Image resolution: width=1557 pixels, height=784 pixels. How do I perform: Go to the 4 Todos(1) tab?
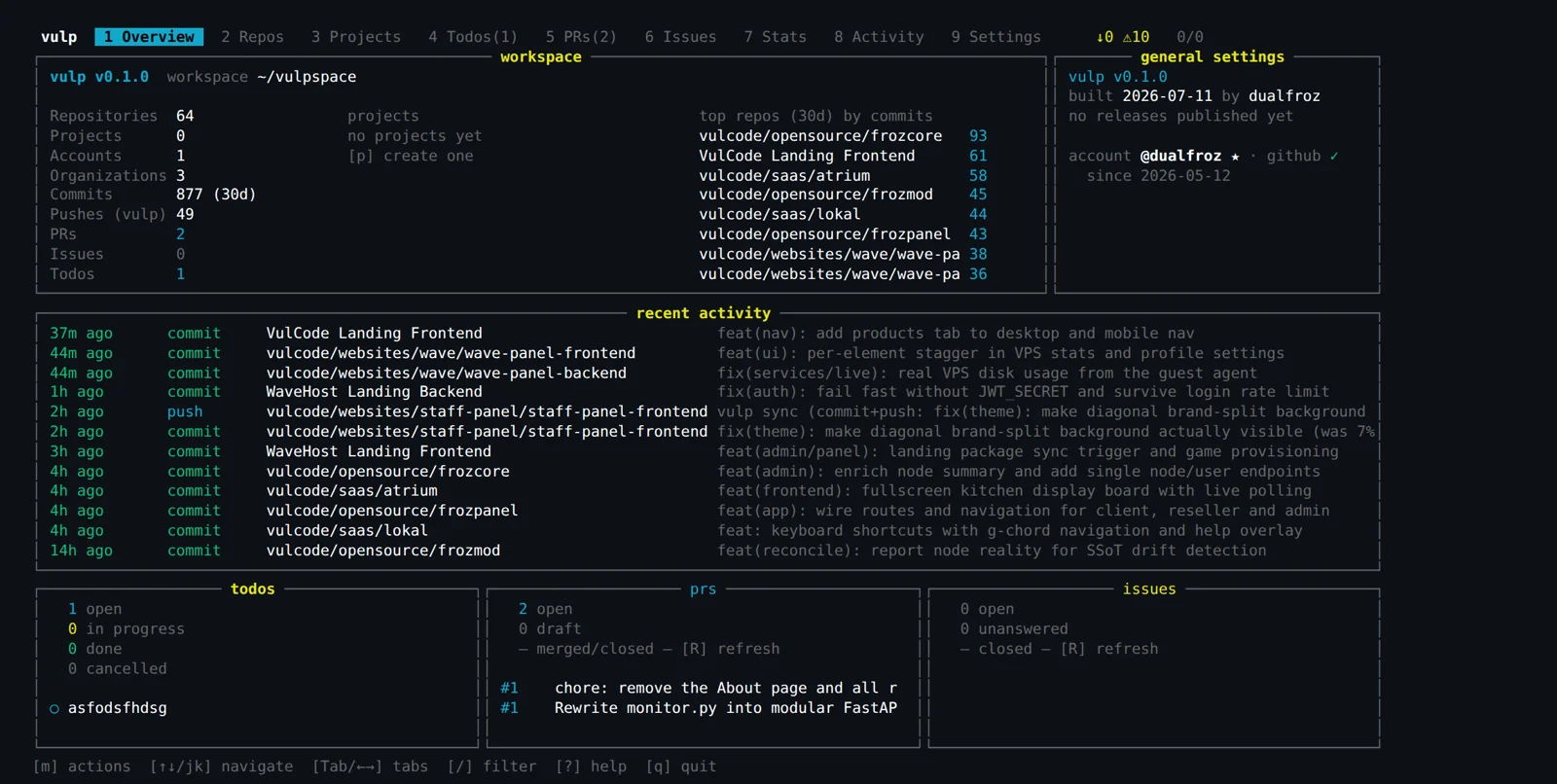(473, 37)
